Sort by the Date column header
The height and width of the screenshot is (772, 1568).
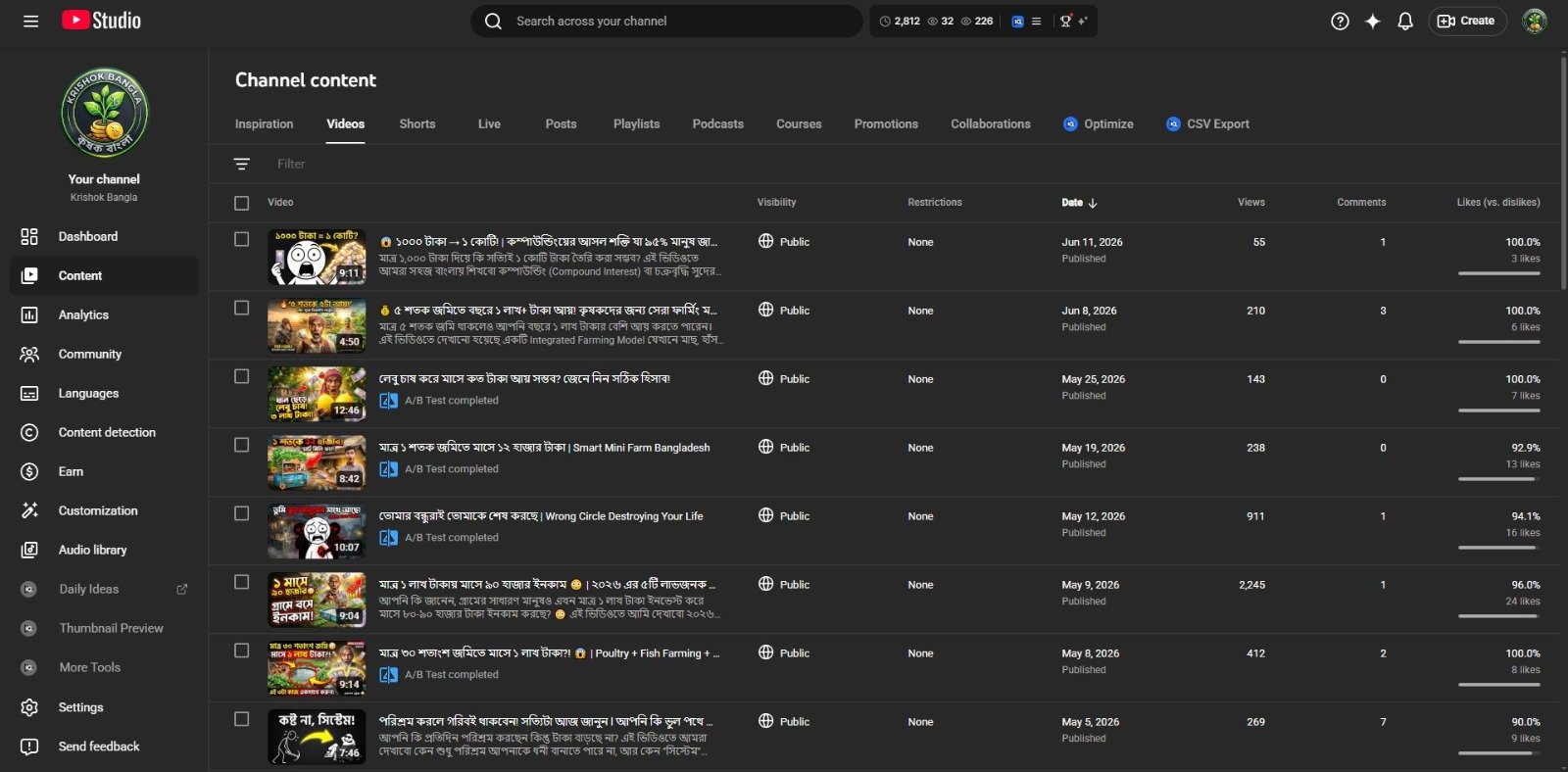tap(1079, 203)
